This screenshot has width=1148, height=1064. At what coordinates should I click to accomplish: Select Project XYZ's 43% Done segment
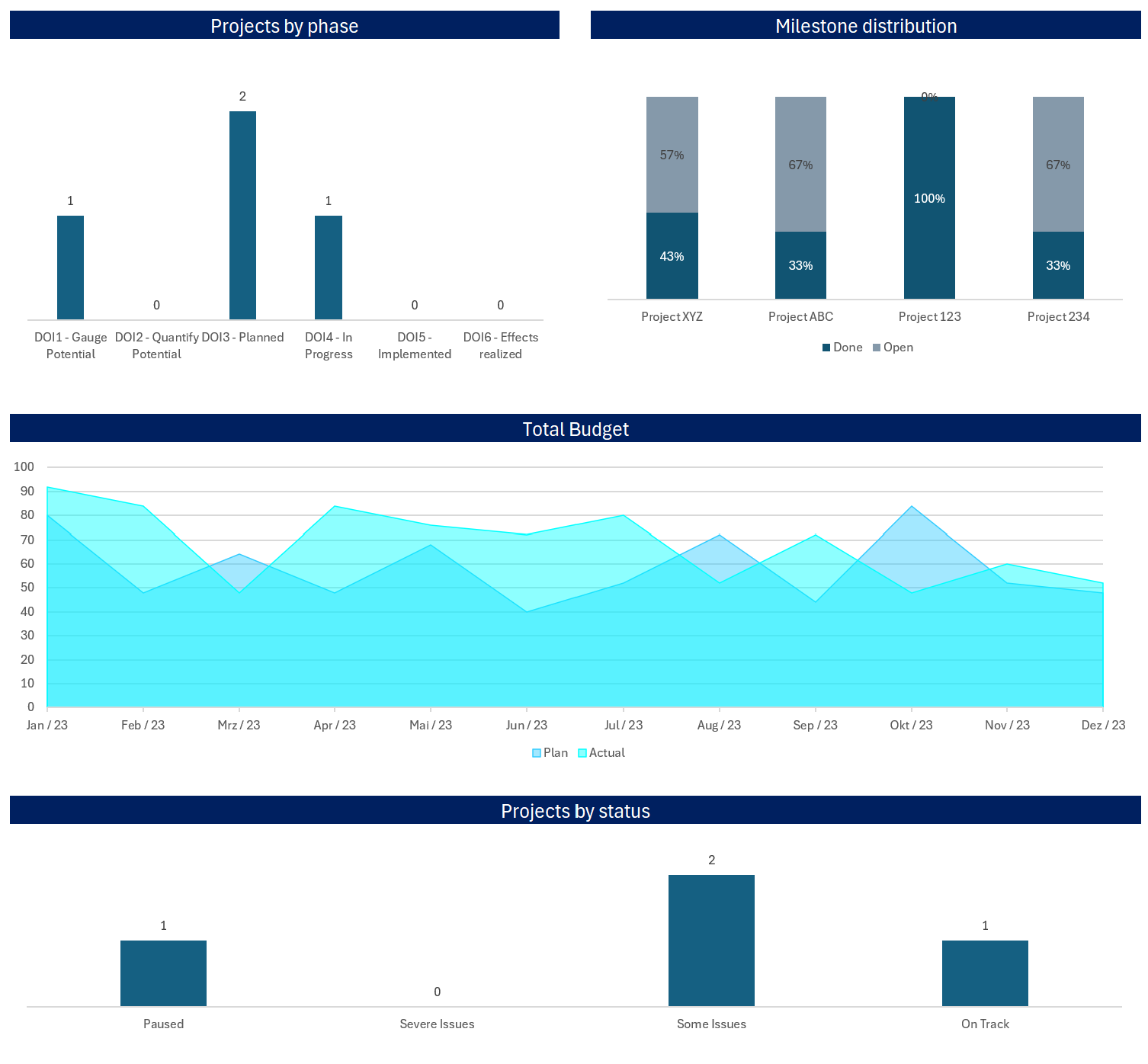tap(672, 255)
